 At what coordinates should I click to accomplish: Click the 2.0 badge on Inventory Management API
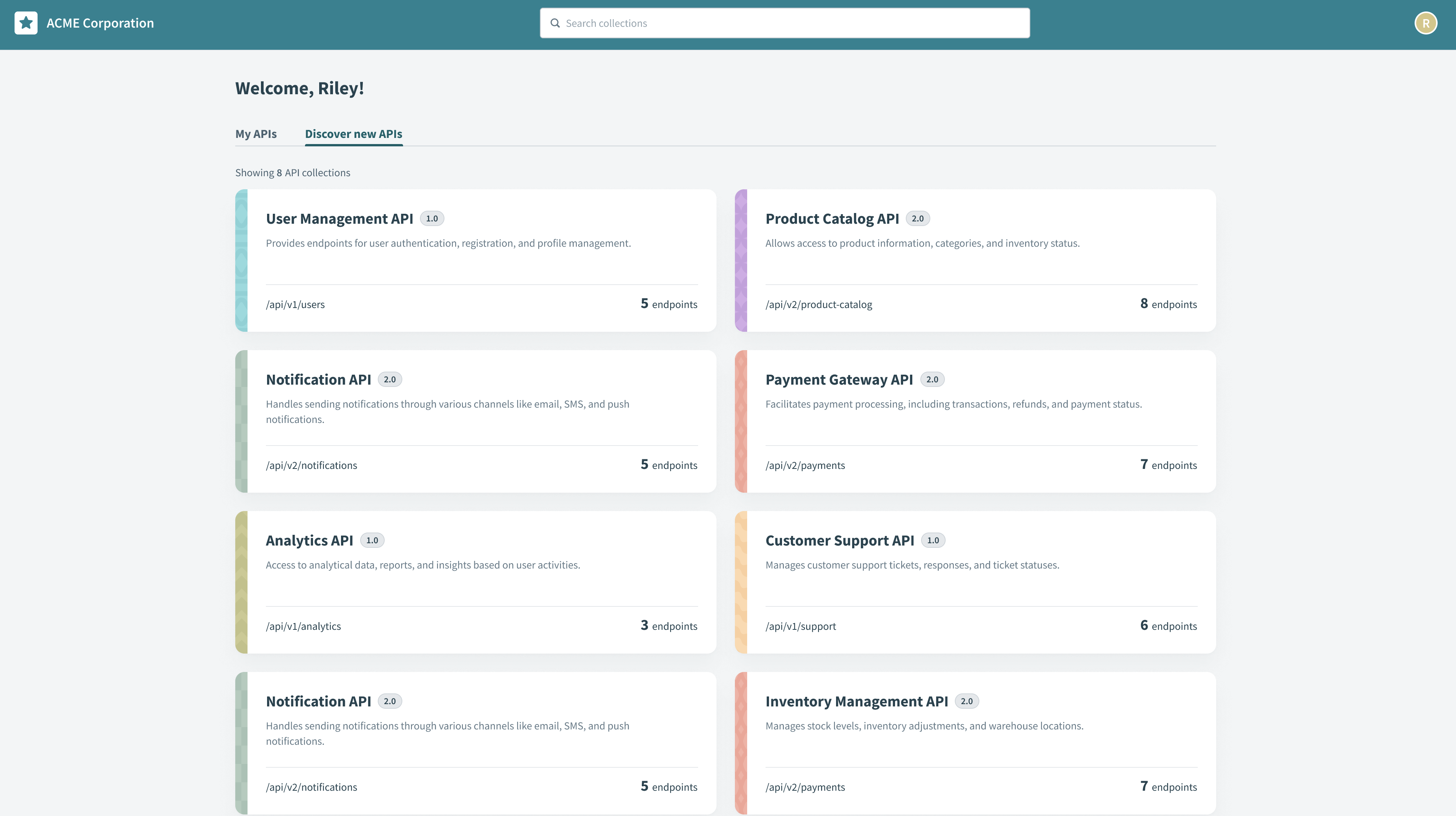tap(967, 701)
